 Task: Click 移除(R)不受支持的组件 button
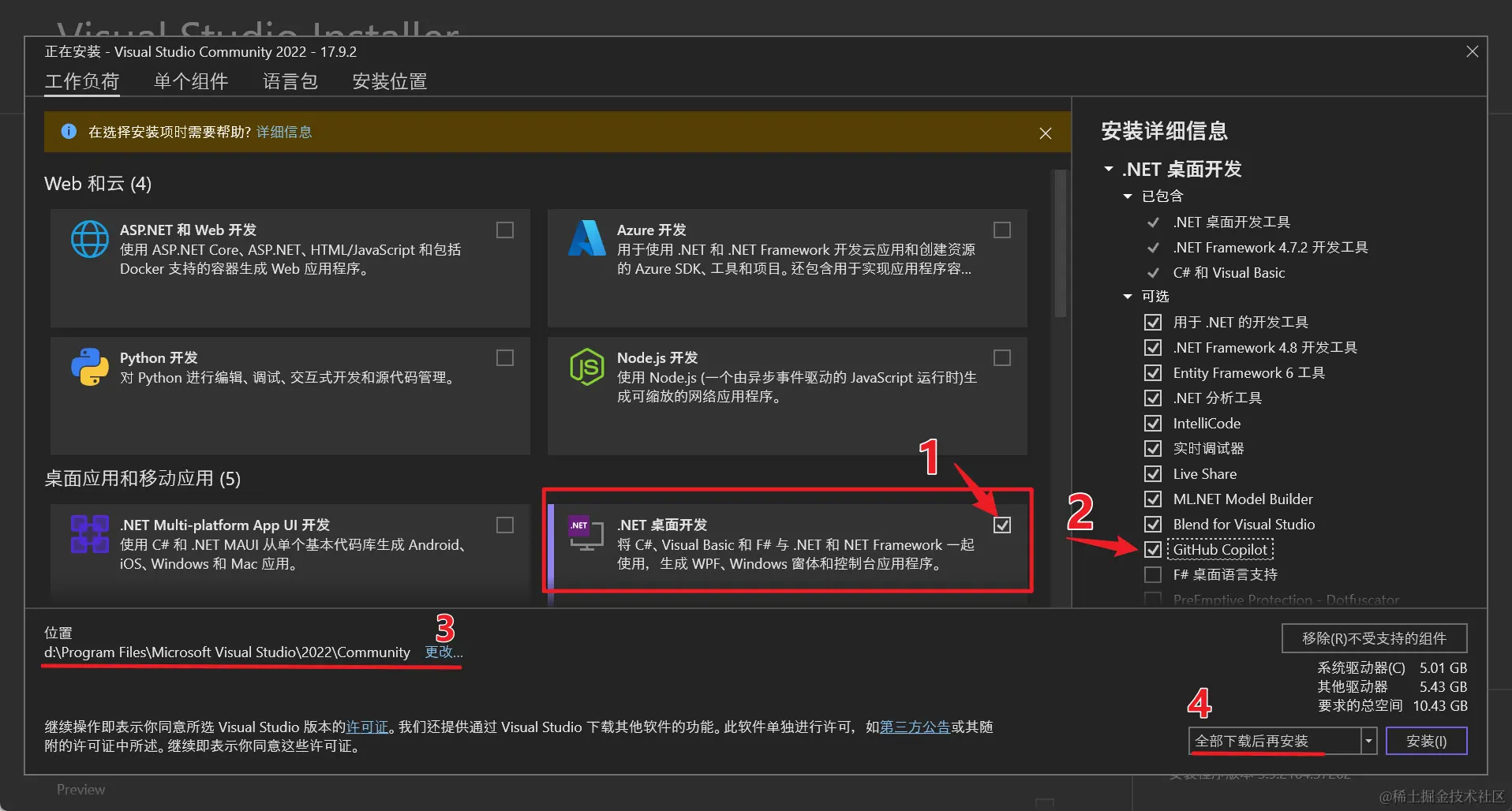pyautogui.click(x=1375, y=638)
